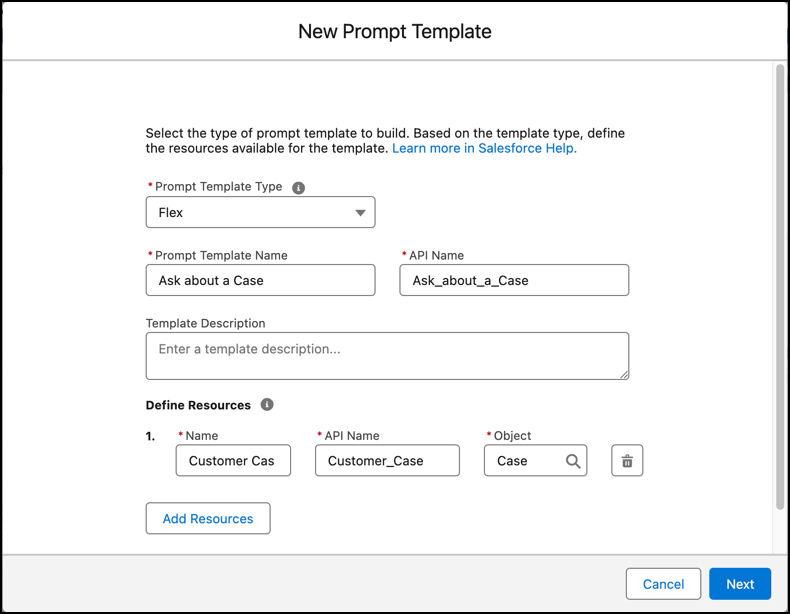The image size is (790, 614).
Task: Click the Prompt Template Name field
Action: pyautogui.click(x=260, y=280)
